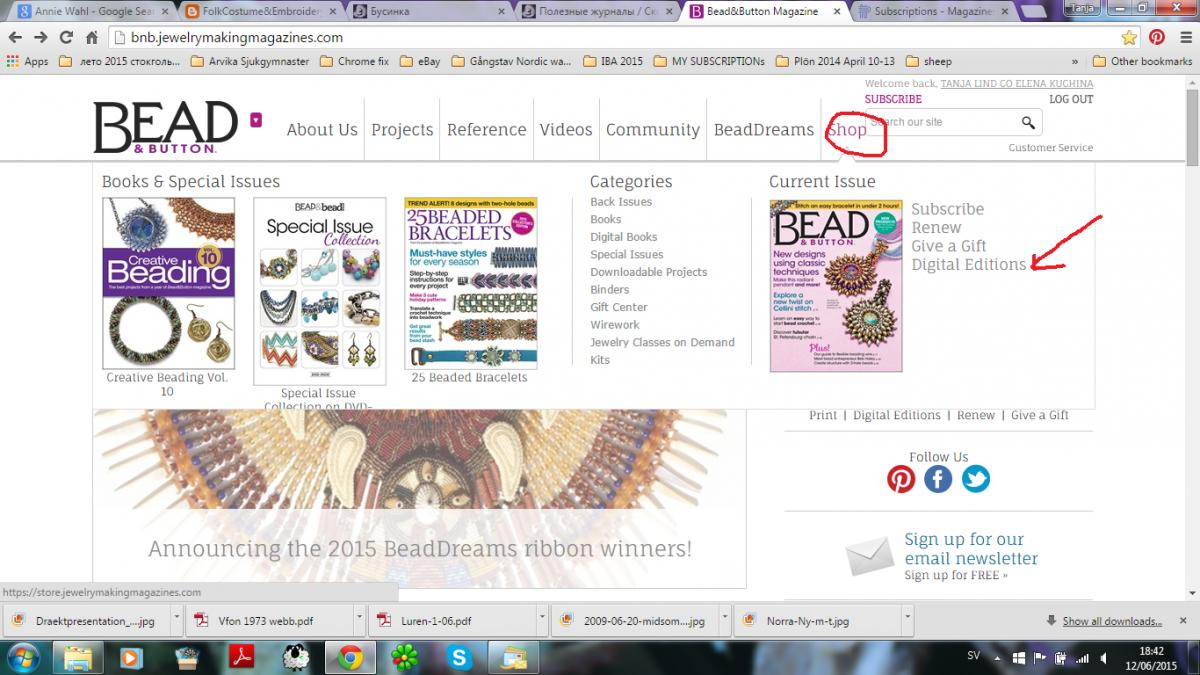1200x675 pixels.
Task: Click the Pinterest extension icon in toolbar
Action: [1156, 37]
